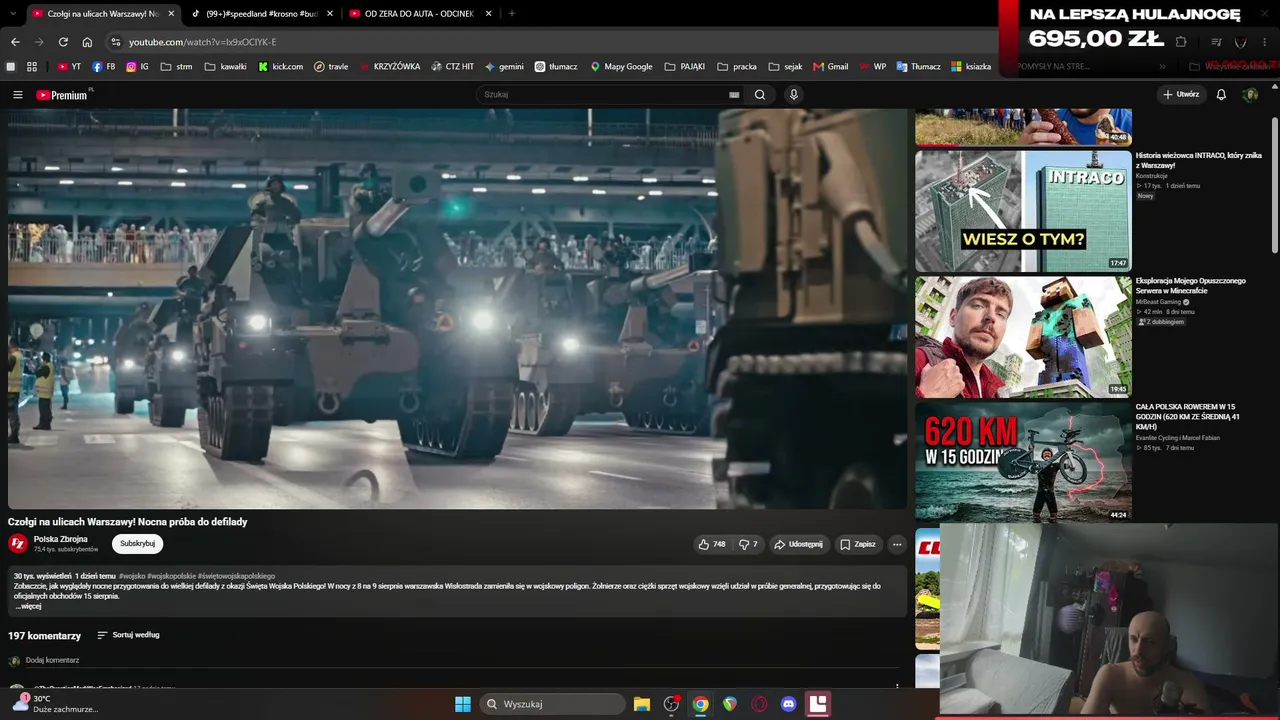
Task: Open the #wojskopolskie hashtag link
Action: click(x=171, y=576)
